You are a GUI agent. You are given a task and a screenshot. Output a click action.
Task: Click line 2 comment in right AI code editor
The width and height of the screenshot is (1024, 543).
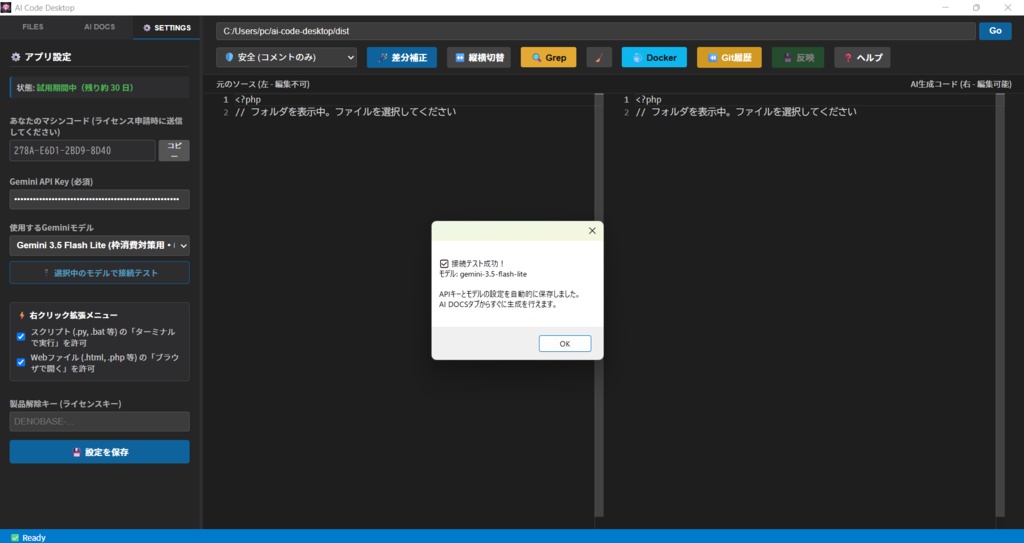point(746,112)
